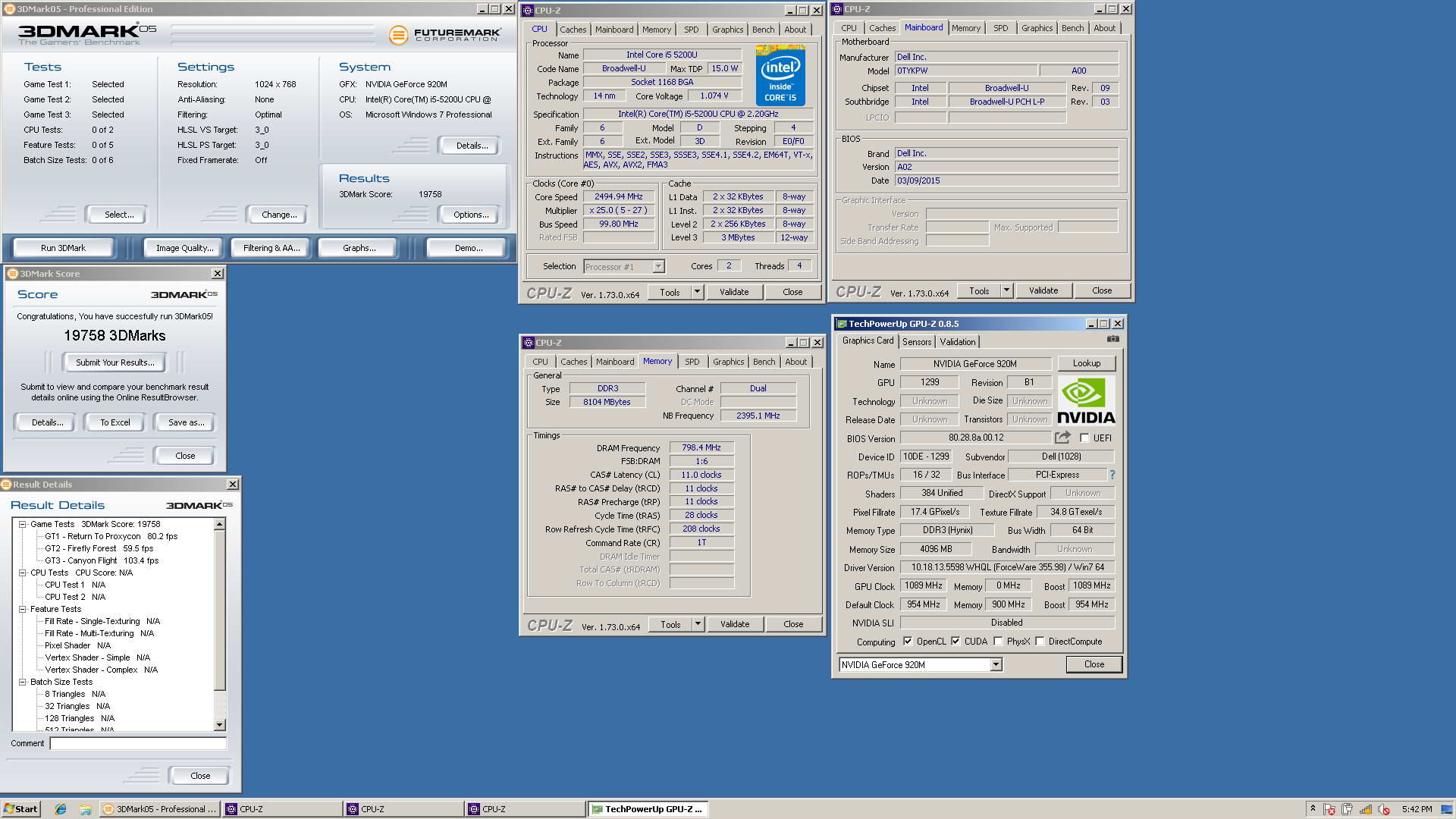Image resolution: width=1456 pixels, height=819 pixels.
Task: Switch to the Sensors tab in GPU-Z
Action: (x=917, y=342)
